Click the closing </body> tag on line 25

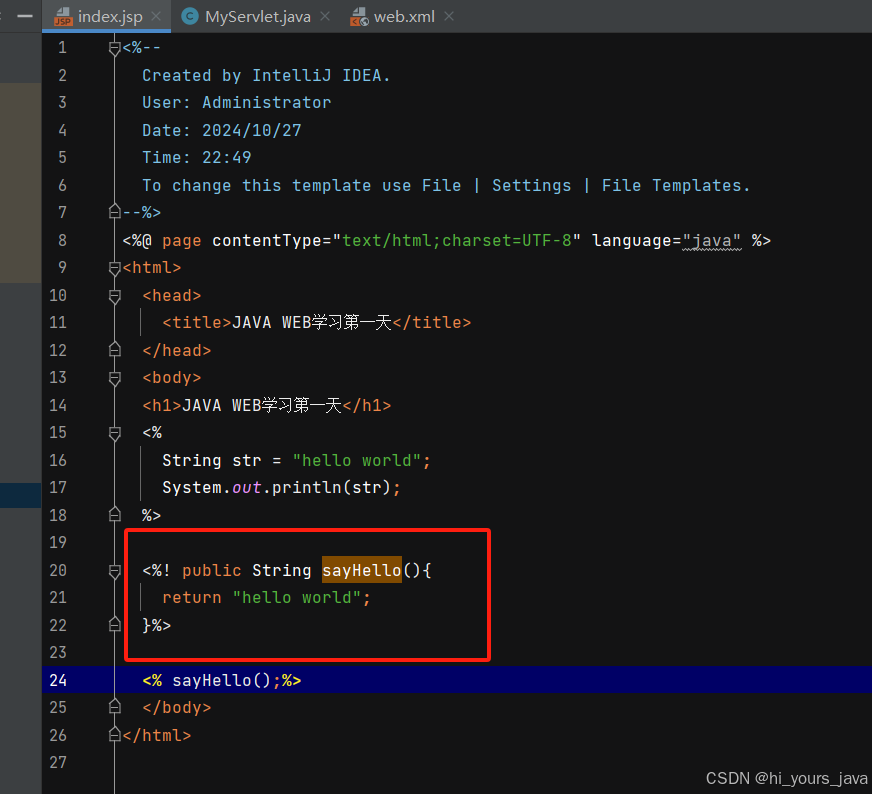point(177,707)
